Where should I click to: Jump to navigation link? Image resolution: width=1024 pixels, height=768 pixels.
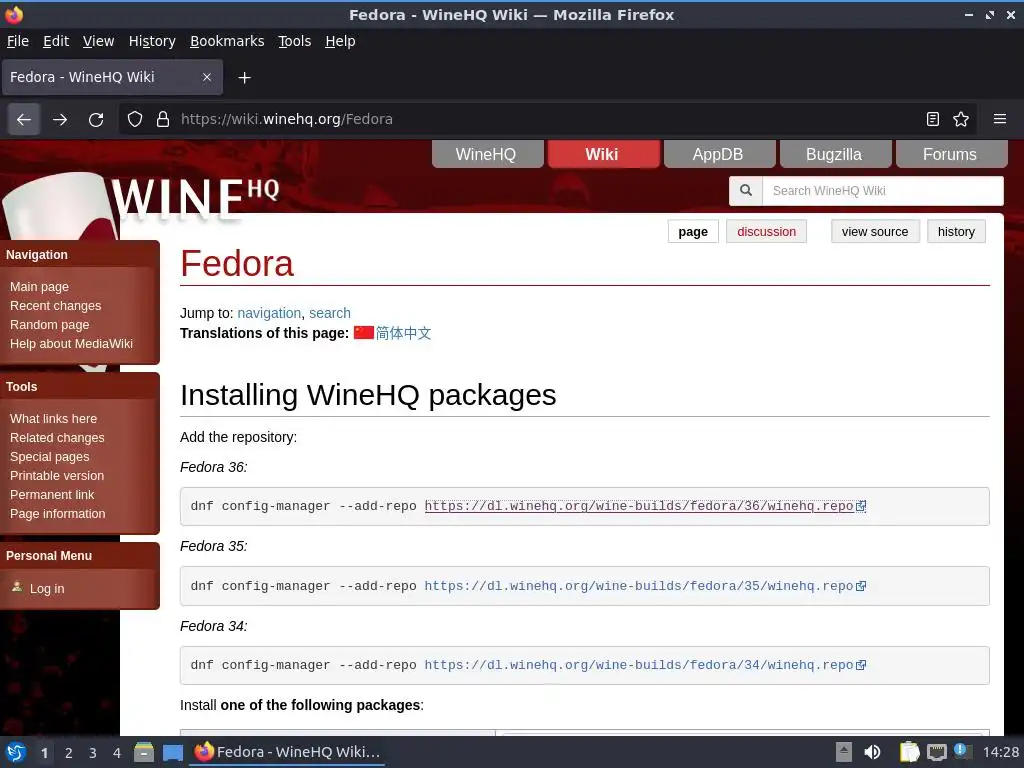[269, 313]
